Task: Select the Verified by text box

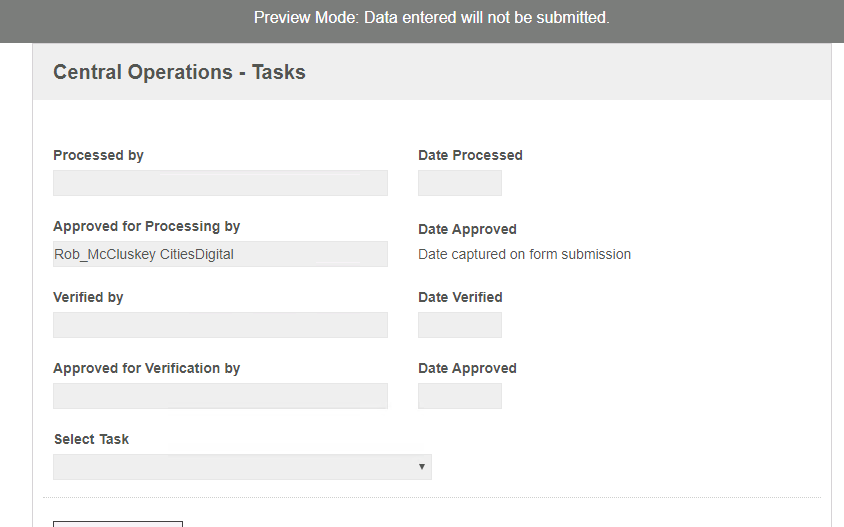Action: (220, 325)
